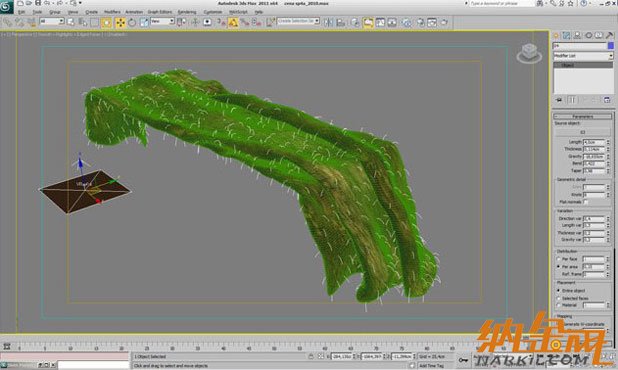Click the Length value field
Image resolution: width=618 pixels, height=370 pixels.
point(594,142)
